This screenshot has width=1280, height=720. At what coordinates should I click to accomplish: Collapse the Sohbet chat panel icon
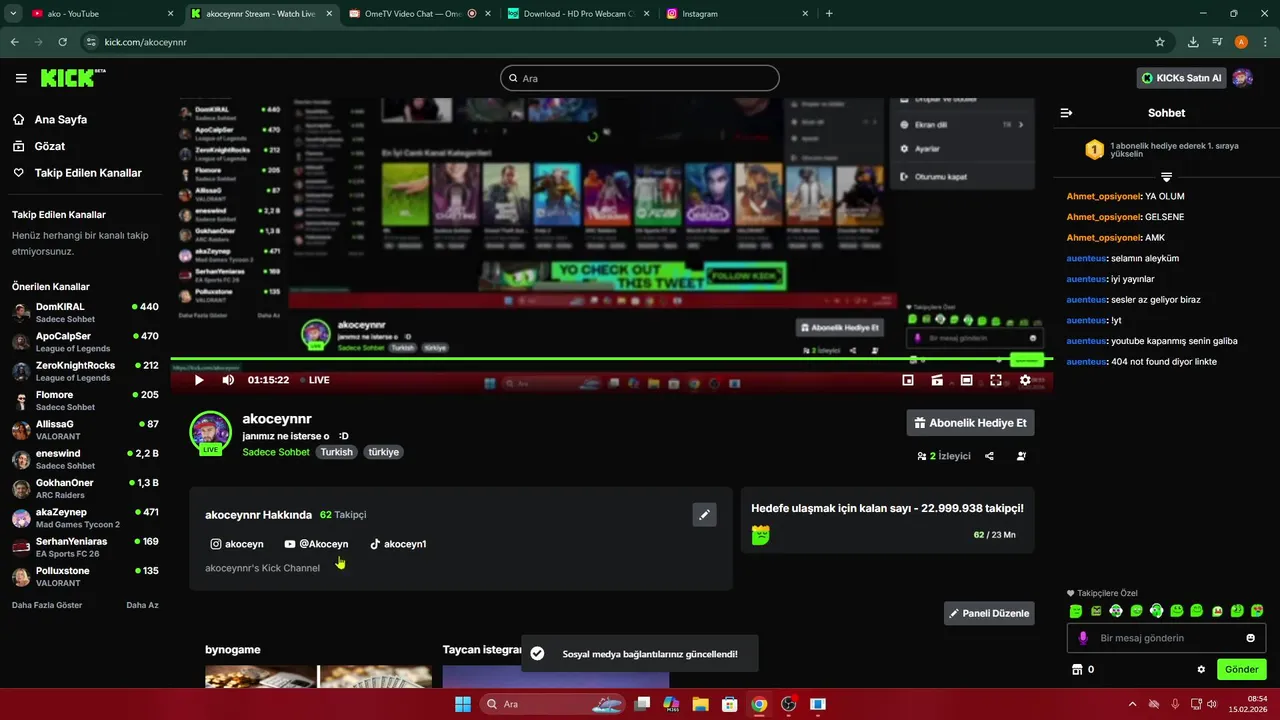(1066, 113)
